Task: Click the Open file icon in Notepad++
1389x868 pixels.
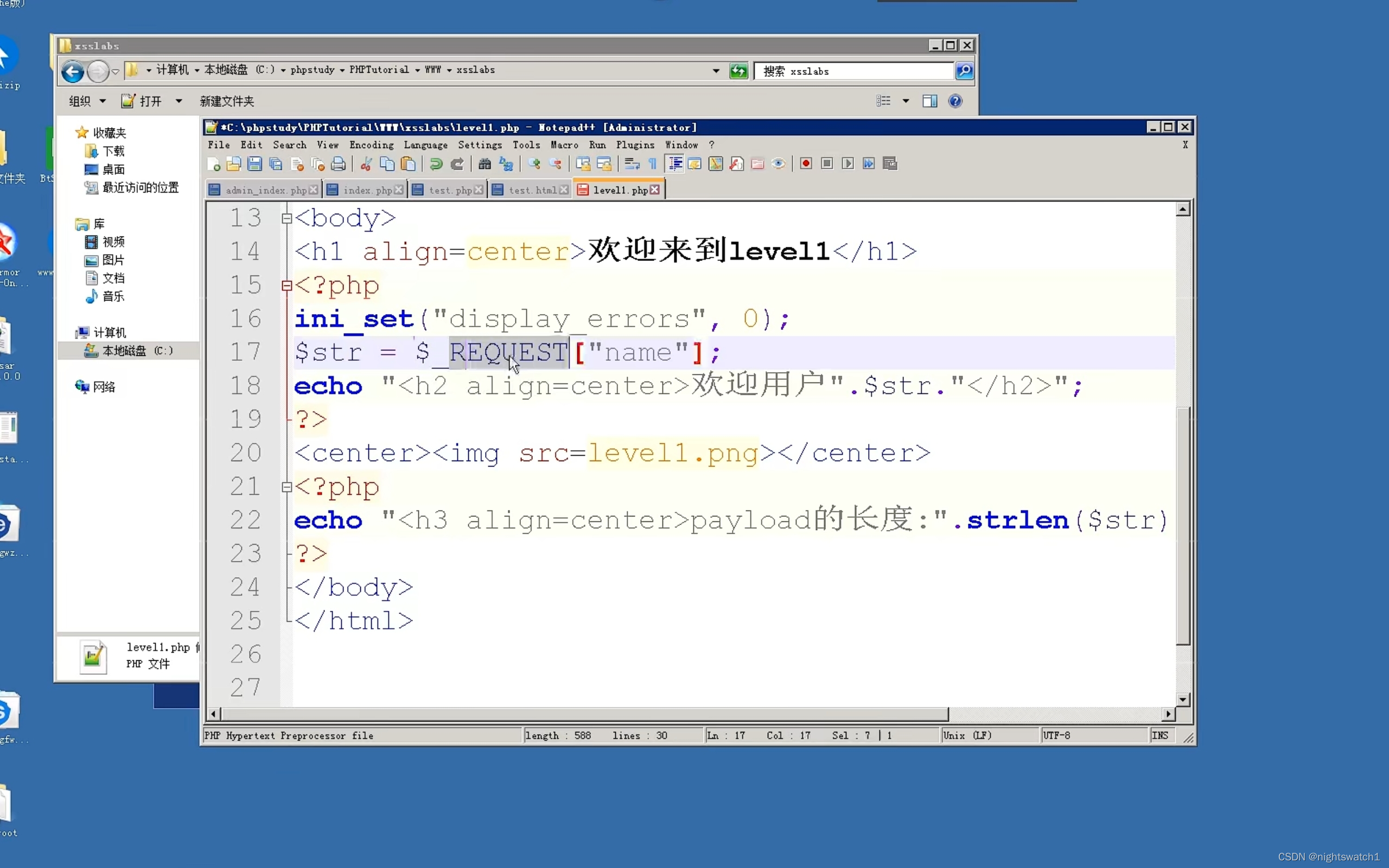Action: click(x=234, y=164)
